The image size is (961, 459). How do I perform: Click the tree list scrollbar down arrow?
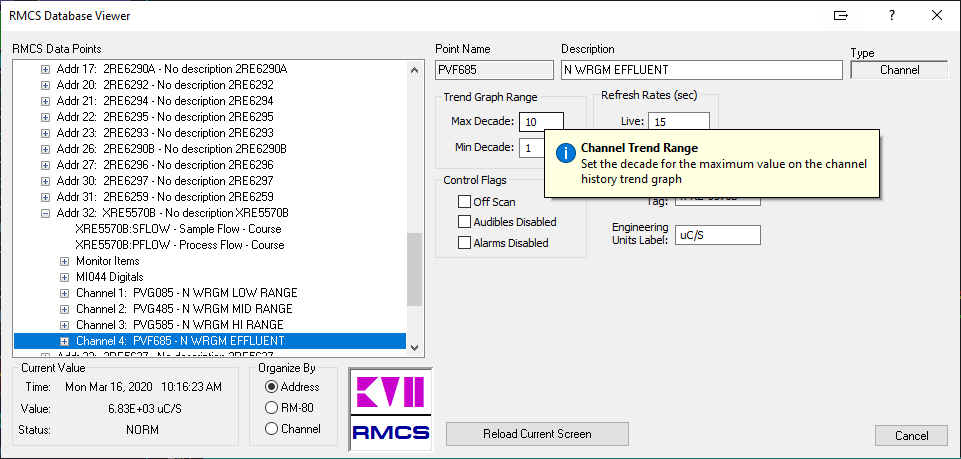pyautogui.click(x=414, y=347)
